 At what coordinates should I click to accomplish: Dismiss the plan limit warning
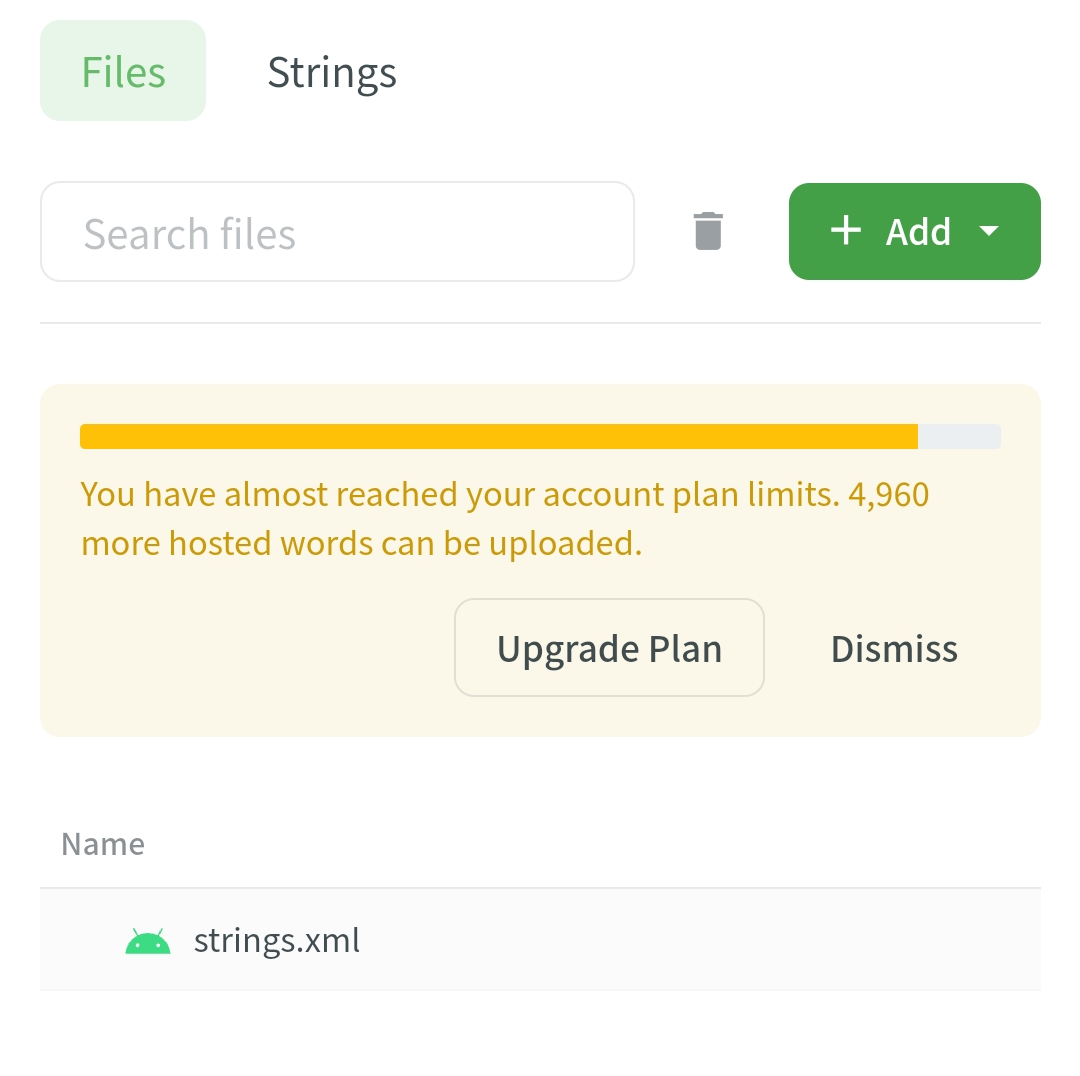click(x=893, y=648)
